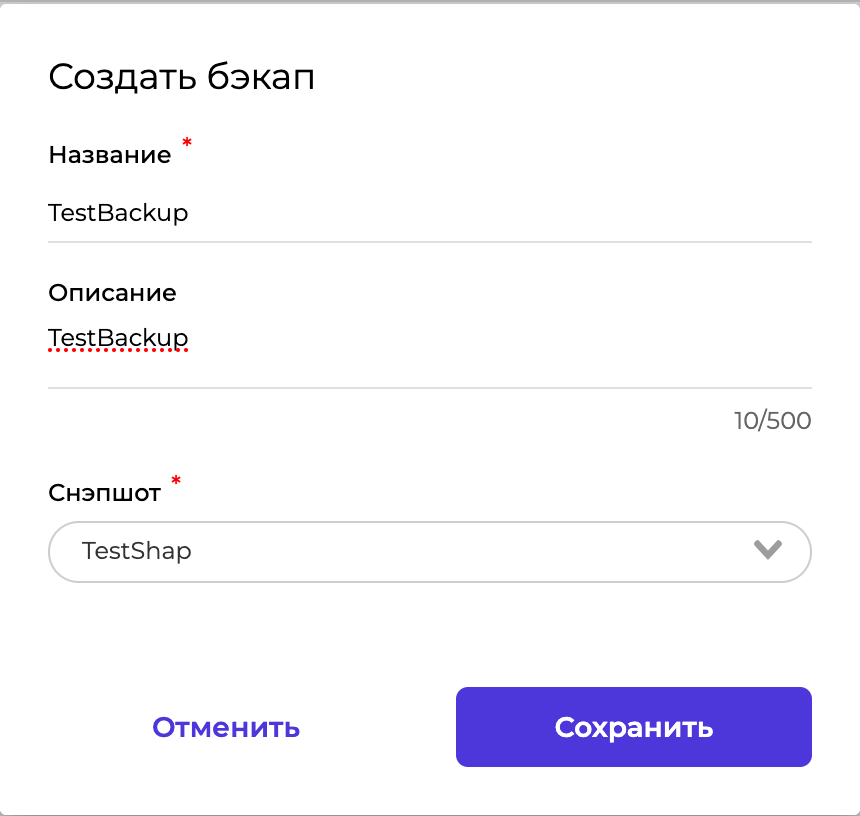Click the chevron arrow in Снэпшот dropdown

point(767,550)
